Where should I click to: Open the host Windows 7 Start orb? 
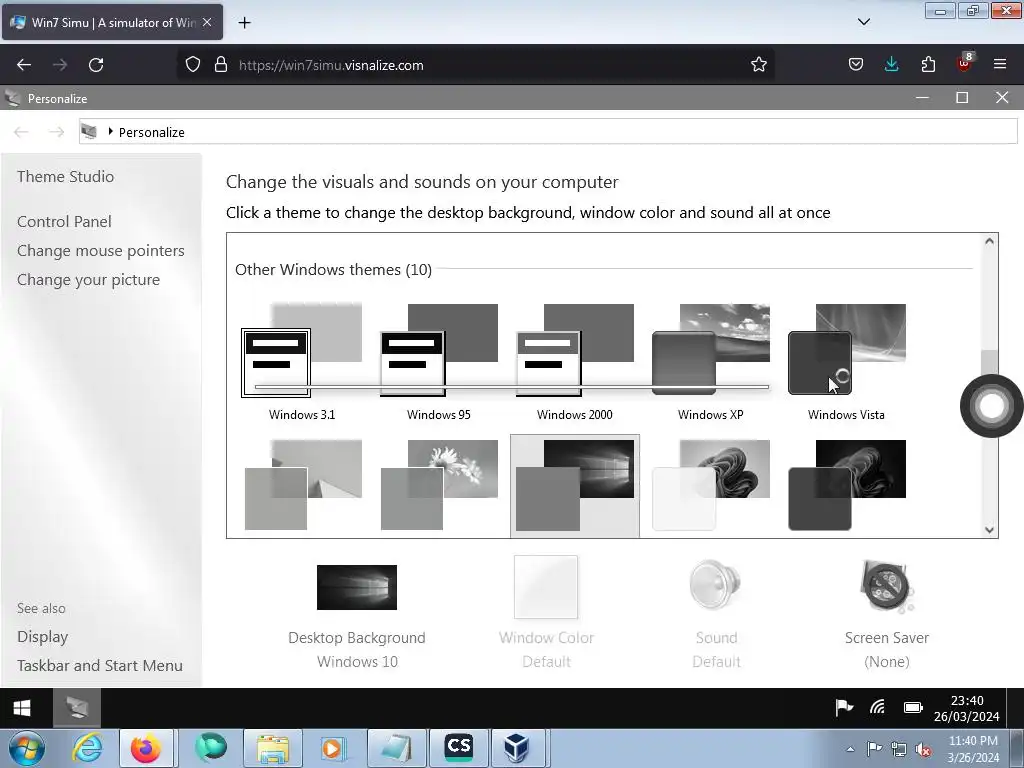coord(26,748)
